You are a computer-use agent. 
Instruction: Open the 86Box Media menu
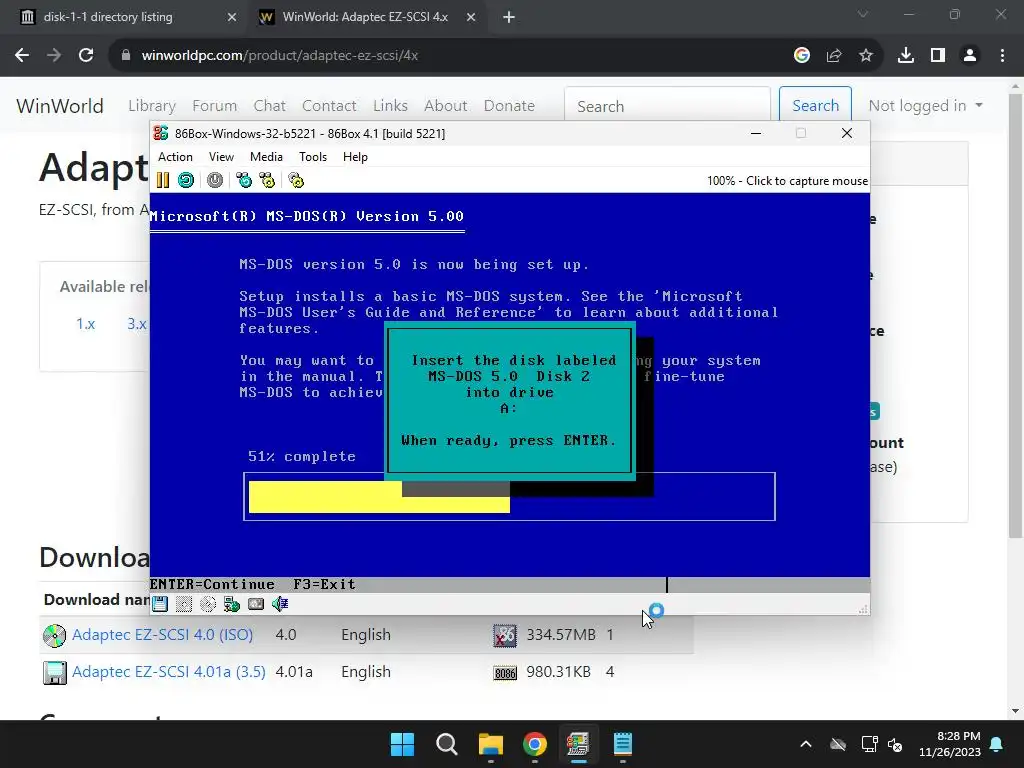(x=266, y=157)
